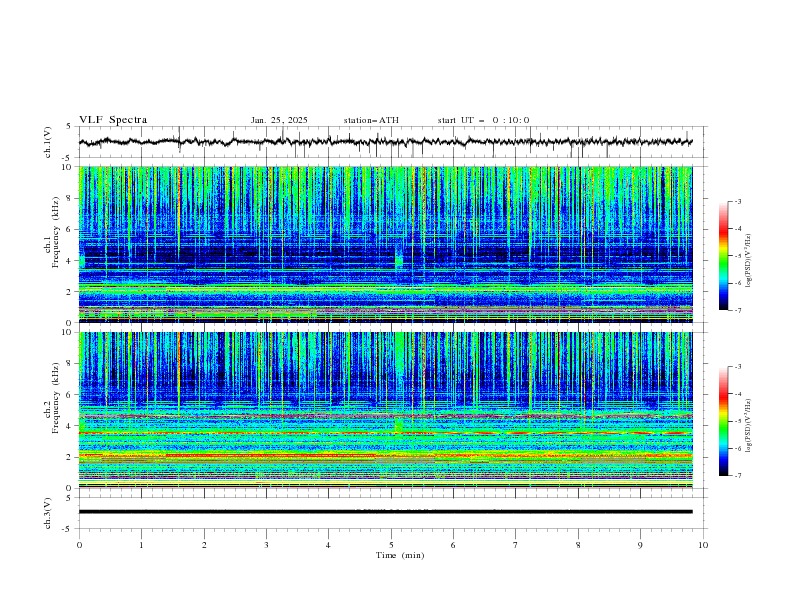
Task: Click time axis tick label '3'
Action: pyautogui.click(x=266, y=545)
